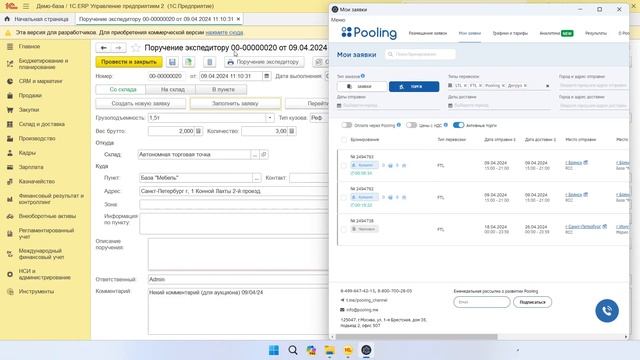Toggle the Цены с НДС switch
The height and width of the screenshot is (360, 640).
click(x=411, y=125)
